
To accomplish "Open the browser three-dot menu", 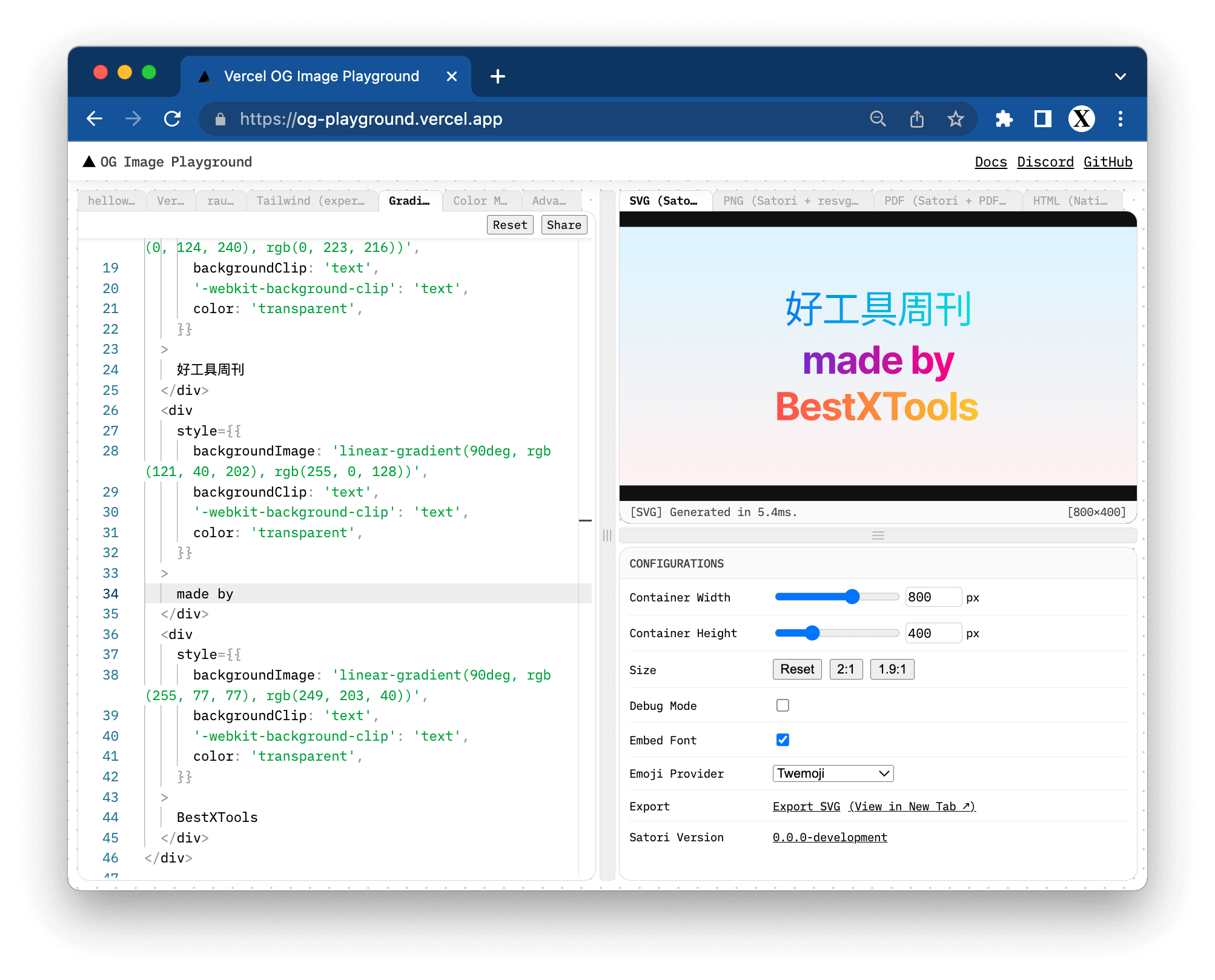I will [x=1121, y=119].
